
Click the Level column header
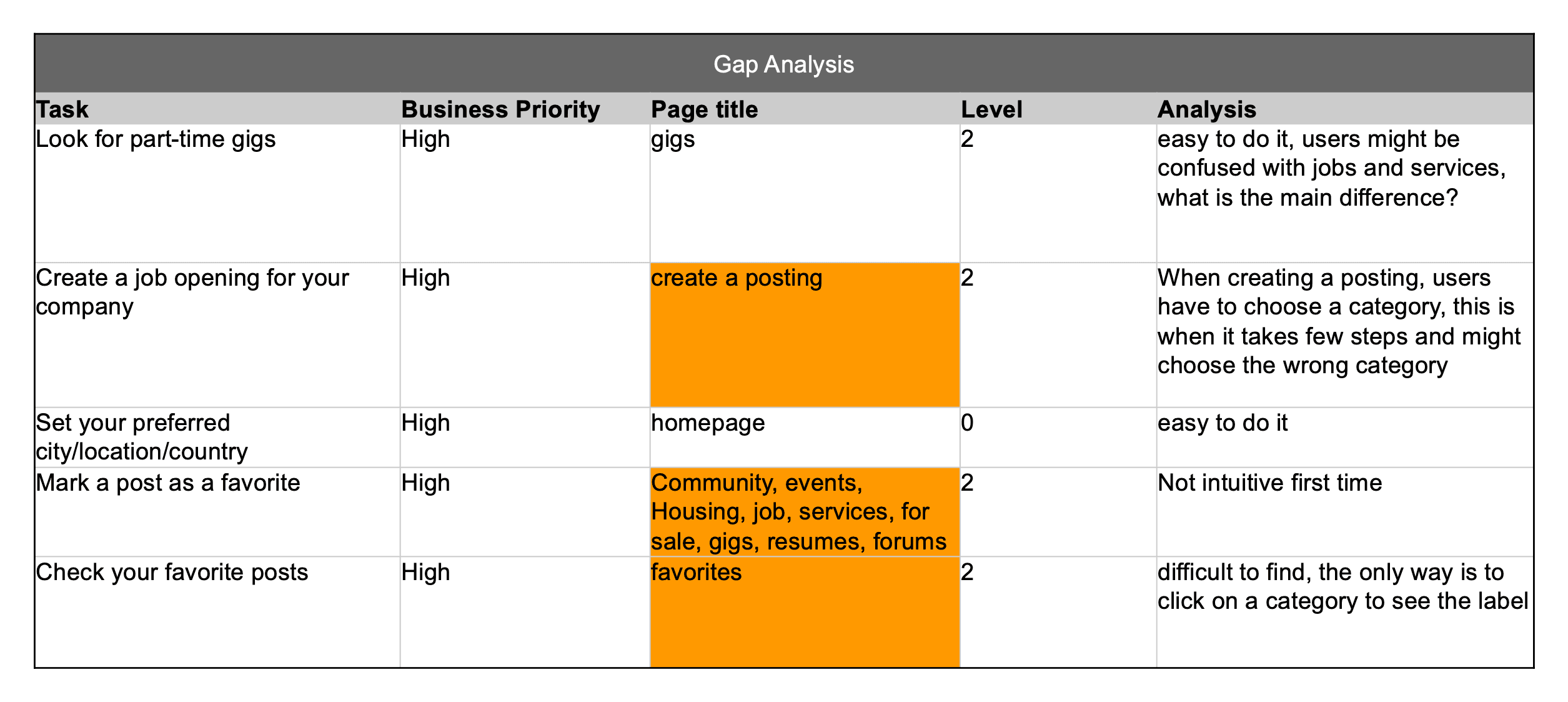point(991,109)
